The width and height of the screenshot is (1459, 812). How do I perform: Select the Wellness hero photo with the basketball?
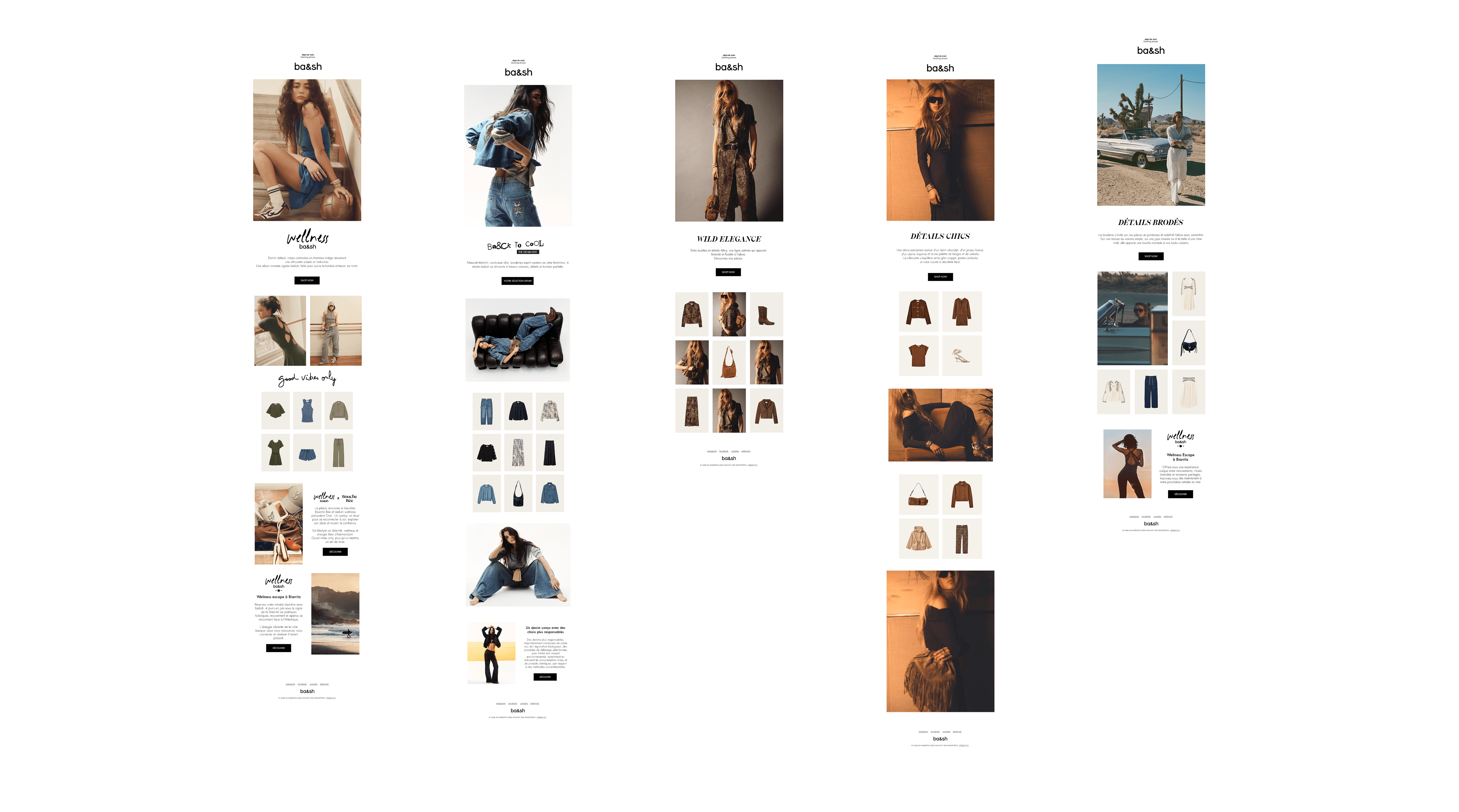click(307, 150)
